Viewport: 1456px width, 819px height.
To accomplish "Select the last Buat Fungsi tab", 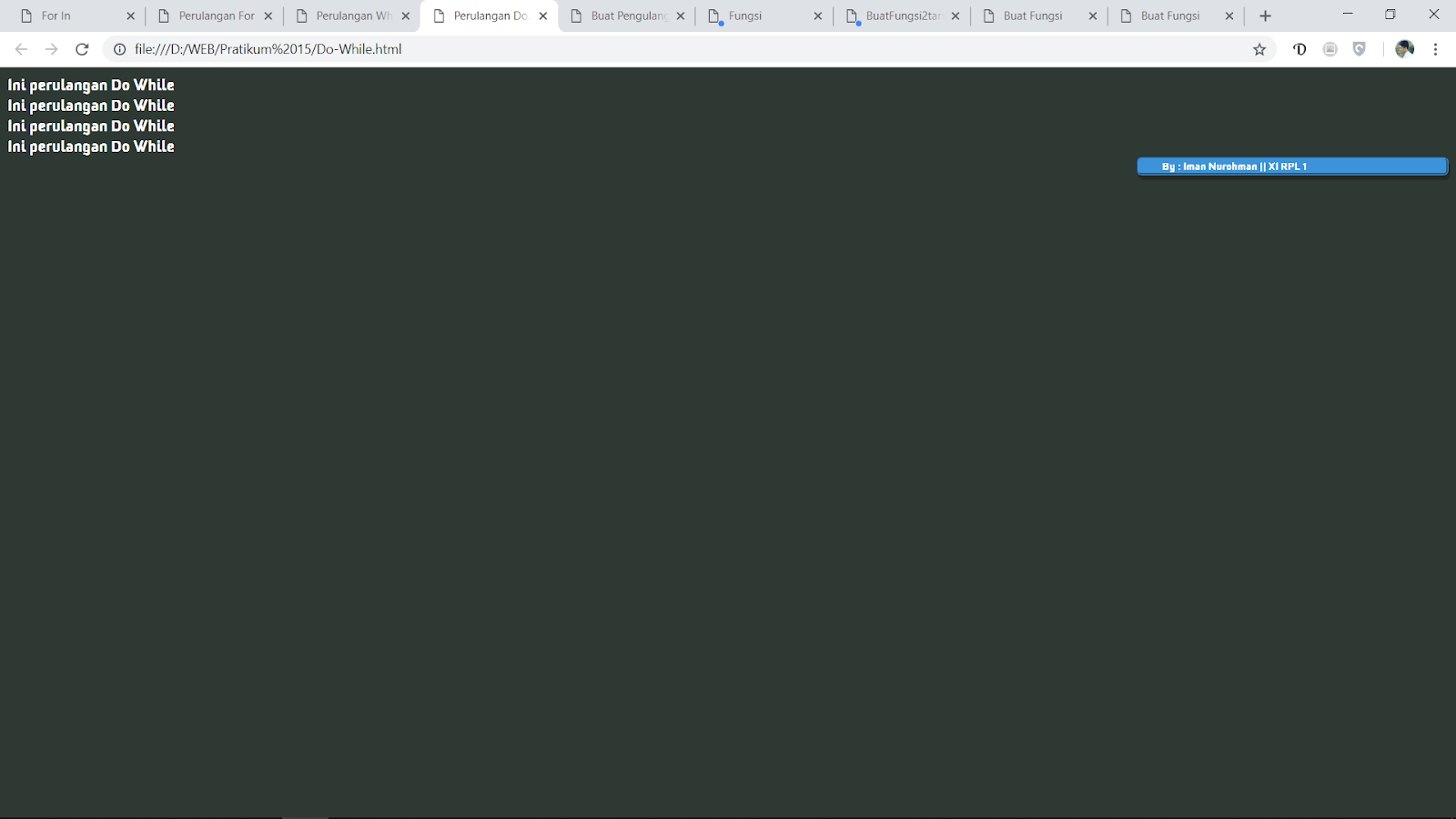I will (1169, 15).
